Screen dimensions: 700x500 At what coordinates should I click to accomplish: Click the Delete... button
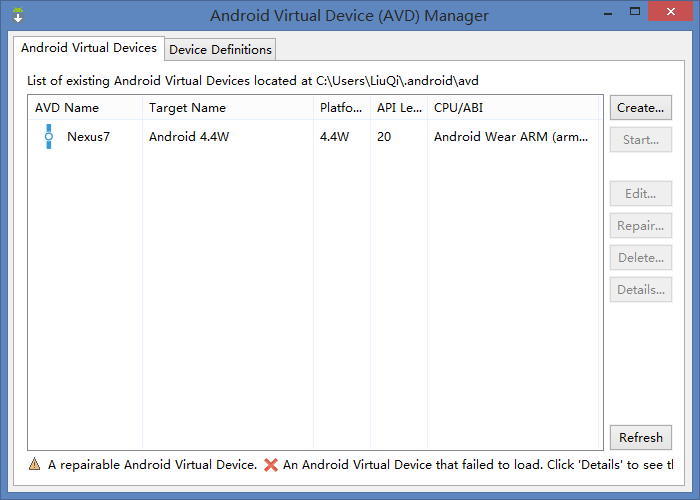click(641, 258)
